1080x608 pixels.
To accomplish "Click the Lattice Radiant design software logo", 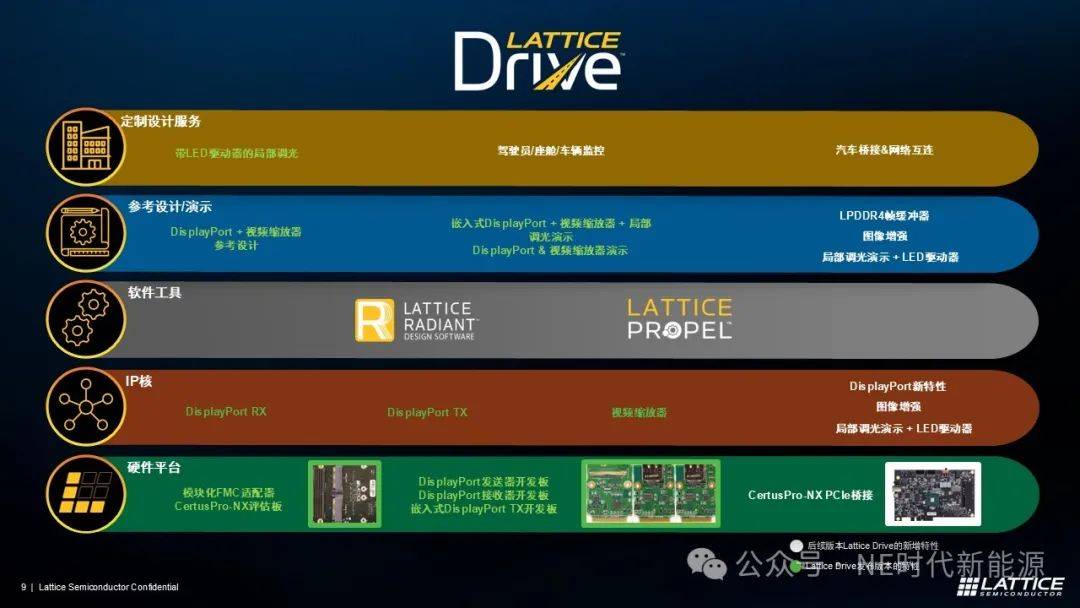I will (x=415, y=320).
